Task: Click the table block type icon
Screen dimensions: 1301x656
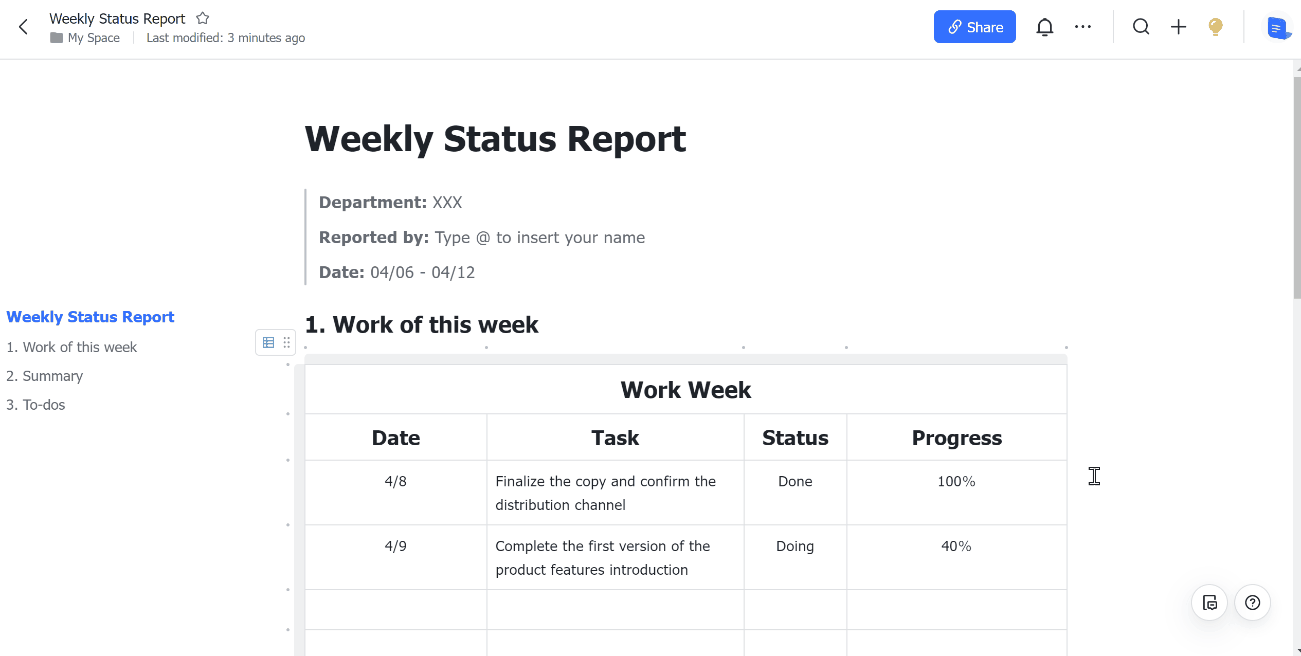Action: pyautogui.click(x=268, y=343)
